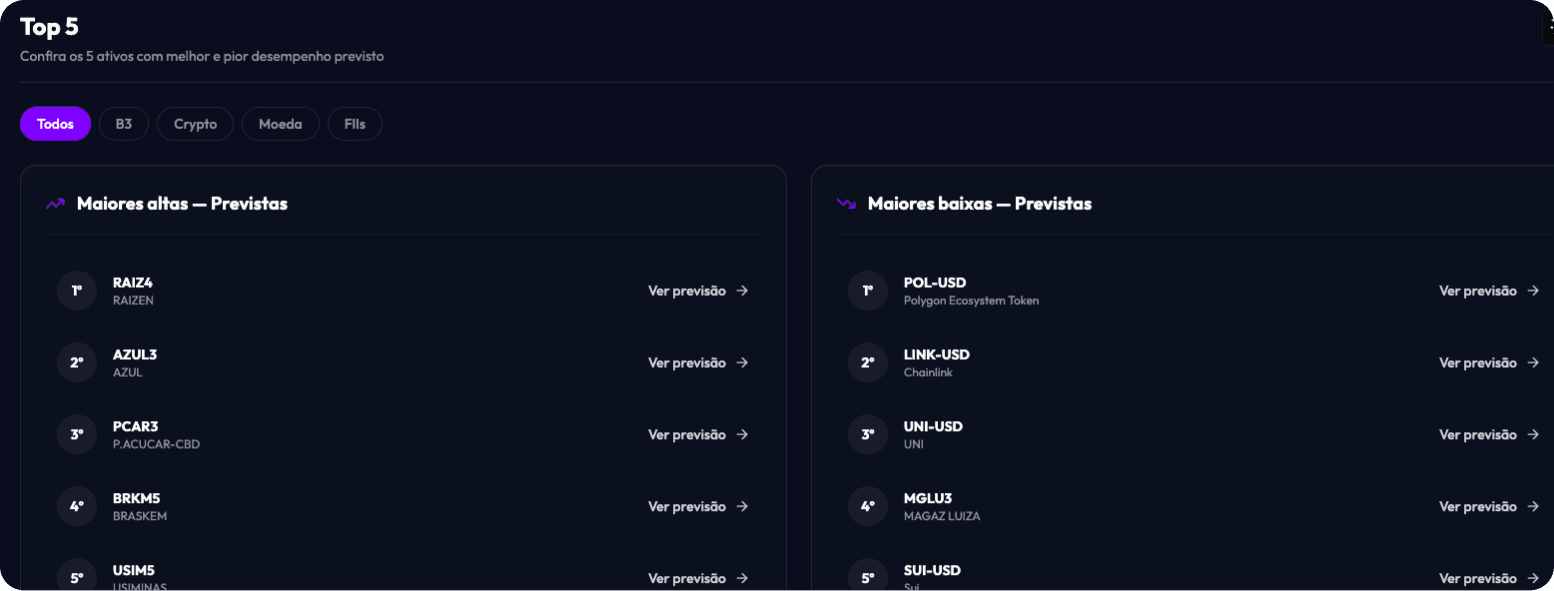Click the arrow icon next to RAIZ4 forecast
The width and height of the screenshot is (1554, 591).
pos(742,291)
